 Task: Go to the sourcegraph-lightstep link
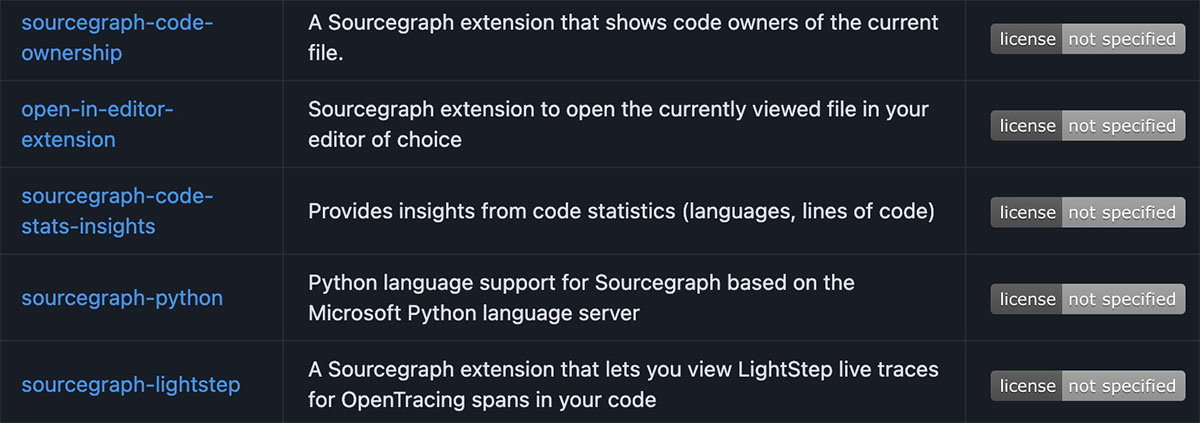click(131, 385)
